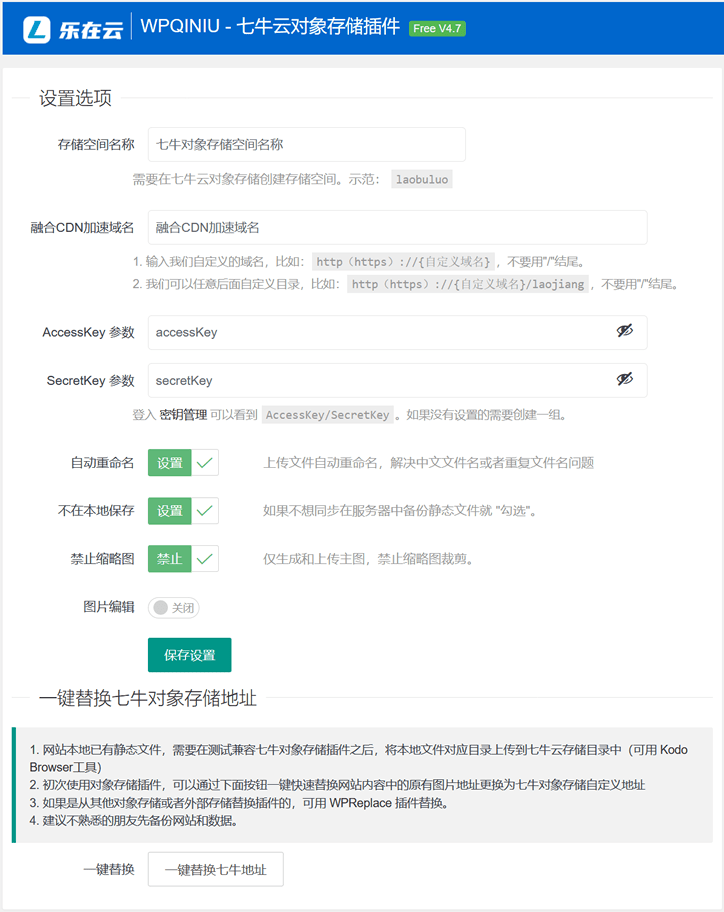Click the 乐在云 logo icon
The image size is (724, 912).
click(39, 28)
